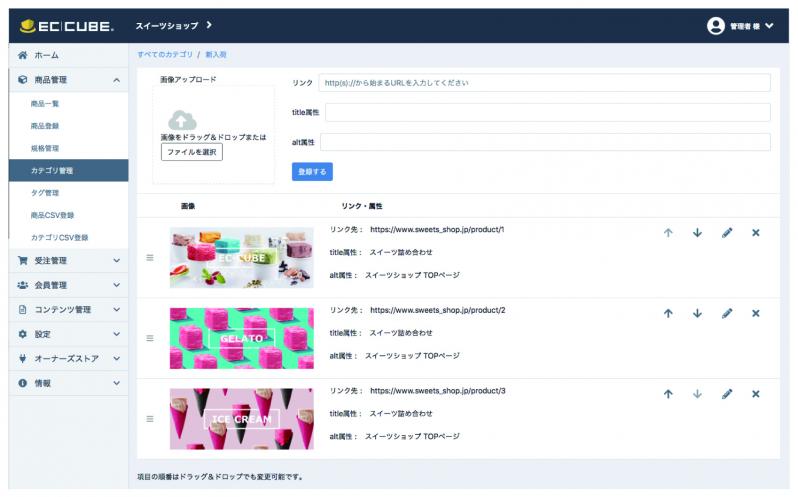This screenshot has width=798, height=497.
Task: Click the edit pencil for product/1 row
Action: [727, 233]
